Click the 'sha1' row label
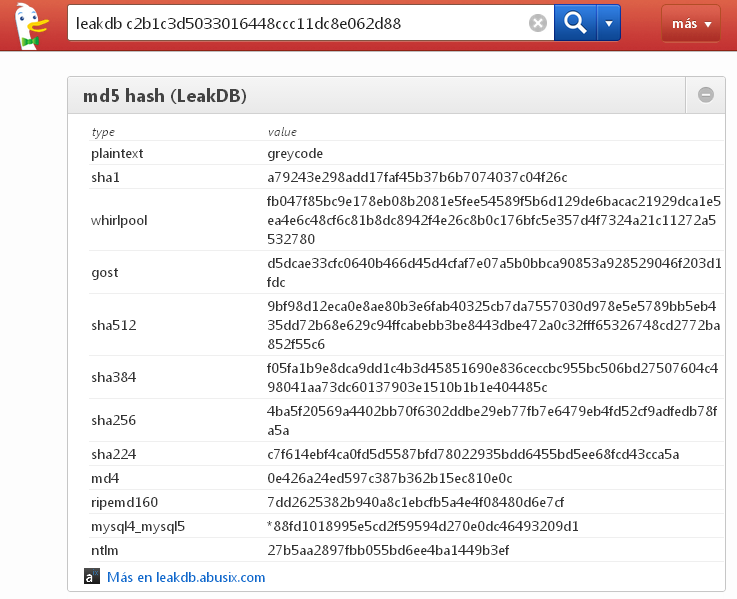This screenshot has width=737, height=599. point(105,177)
